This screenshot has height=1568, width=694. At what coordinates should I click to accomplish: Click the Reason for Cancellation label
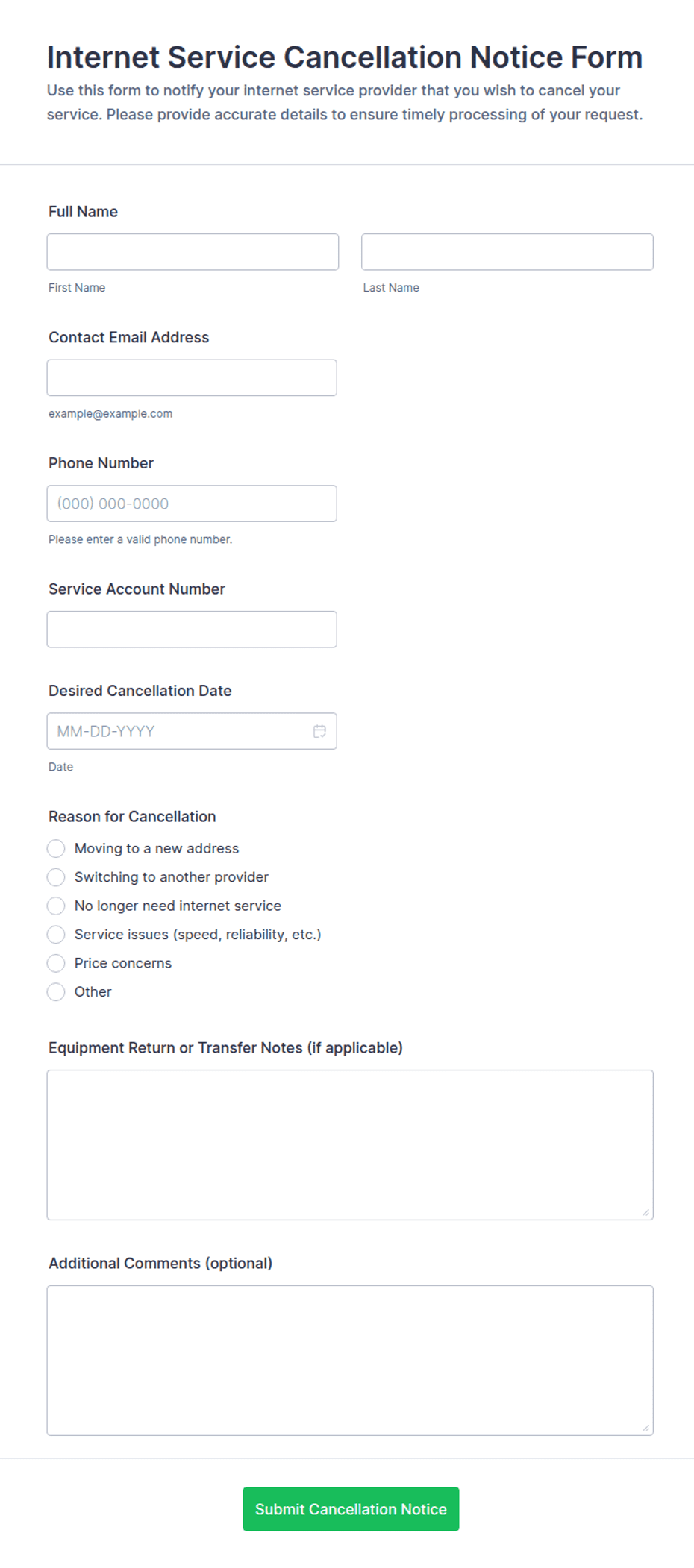tap(132, 817)
